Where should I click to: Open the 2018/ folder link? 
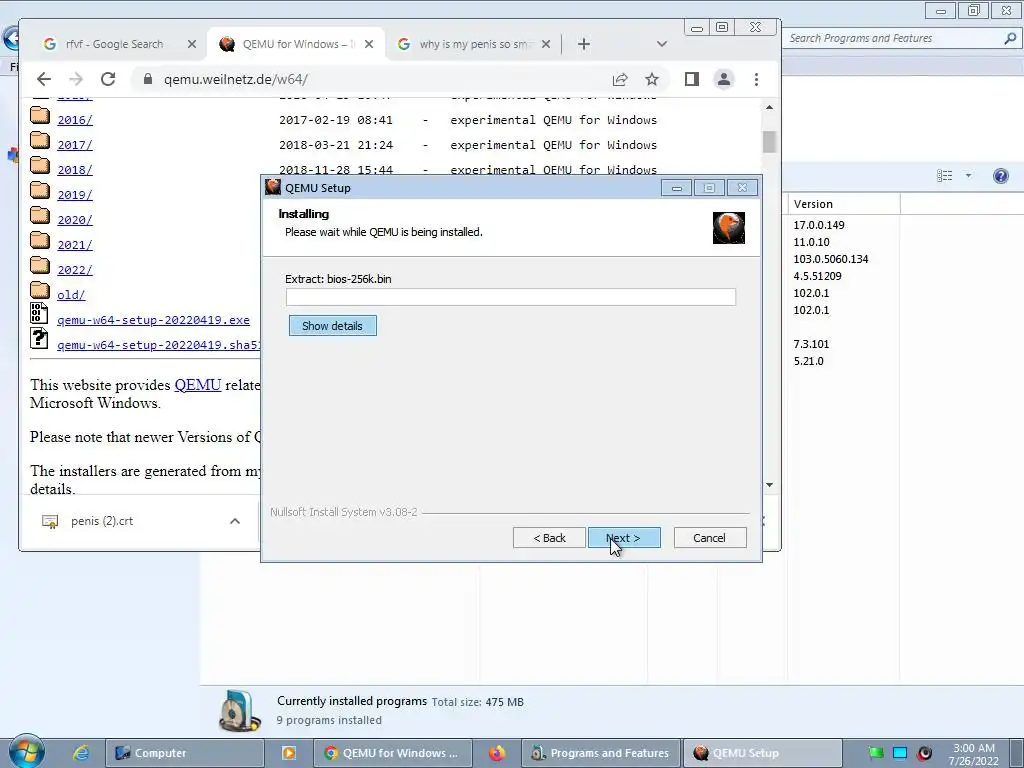[x=74, y=170]
